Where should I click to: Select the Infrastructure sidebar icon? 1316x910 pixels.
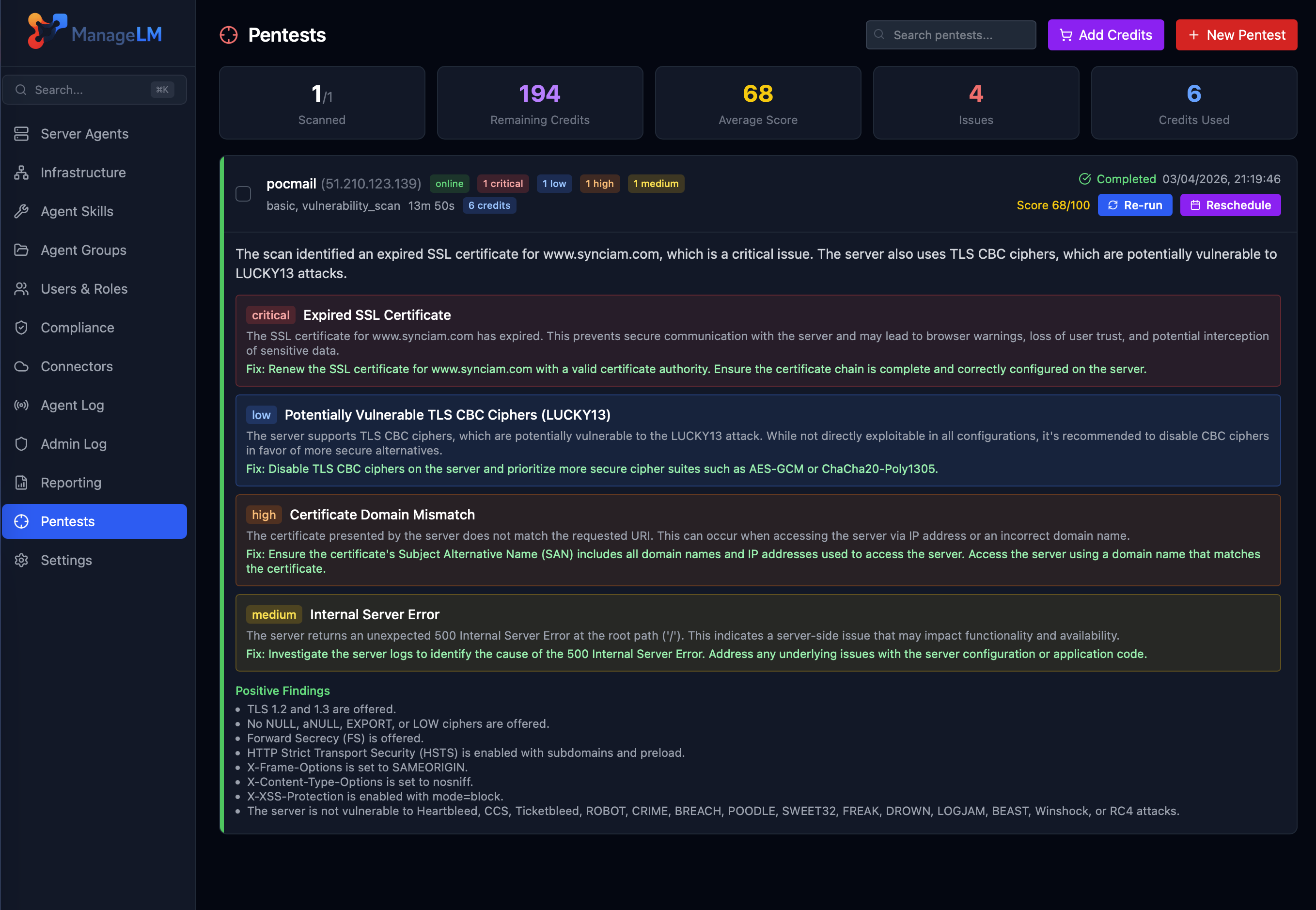21,172
